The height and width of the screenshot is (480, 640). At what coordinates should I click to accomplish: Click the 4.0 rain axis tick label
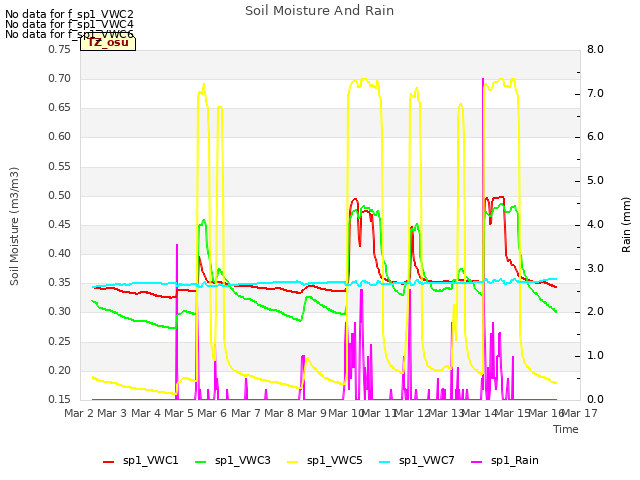(x=595, y=224)
